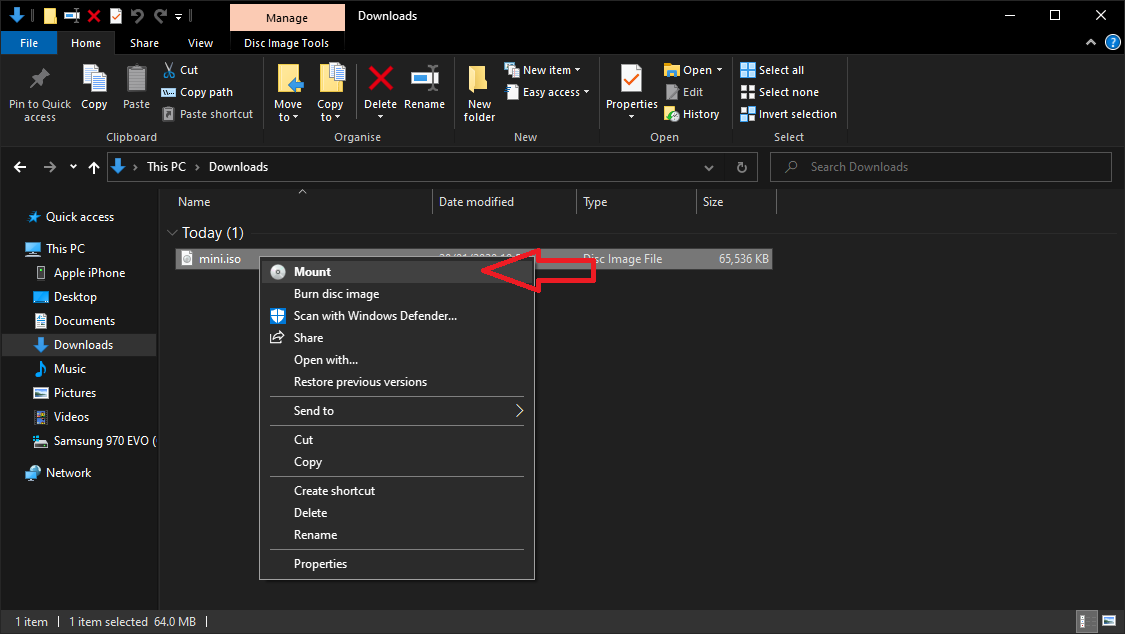Open Copy to folder menu

coord(330,93)
